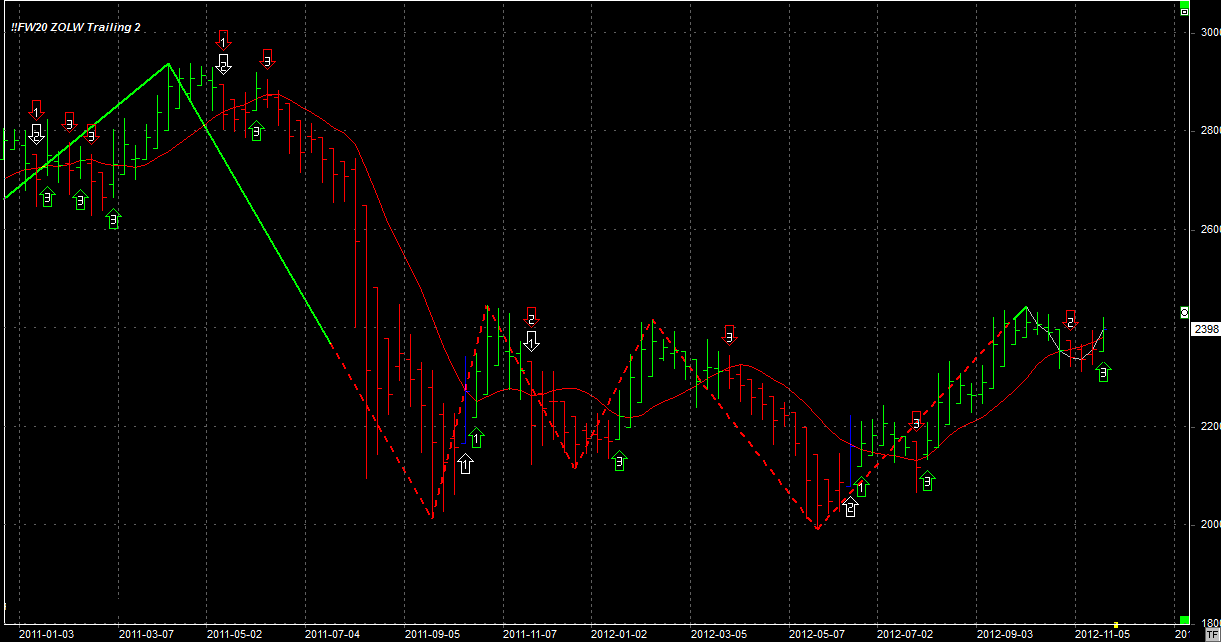Image resolution: width=1221 pixels, height=642 pixels.
Task: Click the red down-arrow 1 signal near 2011-05-02
Action: (x=224, y=39)
